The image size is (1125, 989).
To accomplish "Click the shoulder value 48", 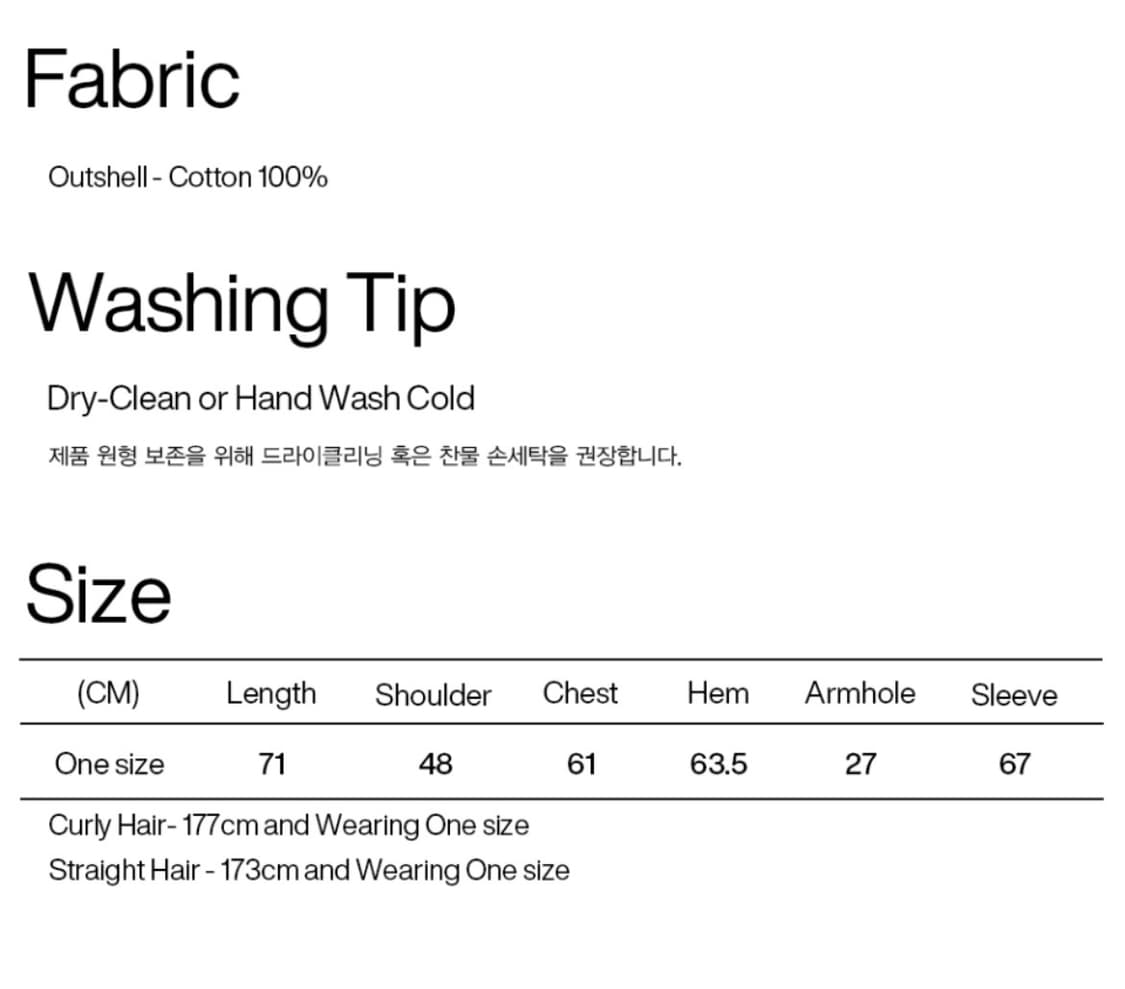I will point(435,764).
